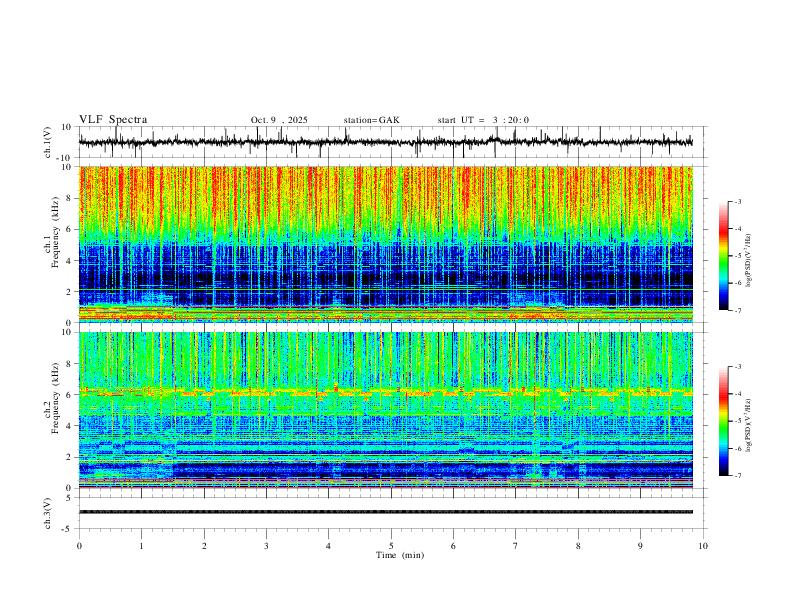Click the "ch.3(V)" axis label
This screenshot has width=792, height=612.
click(48, 513)
